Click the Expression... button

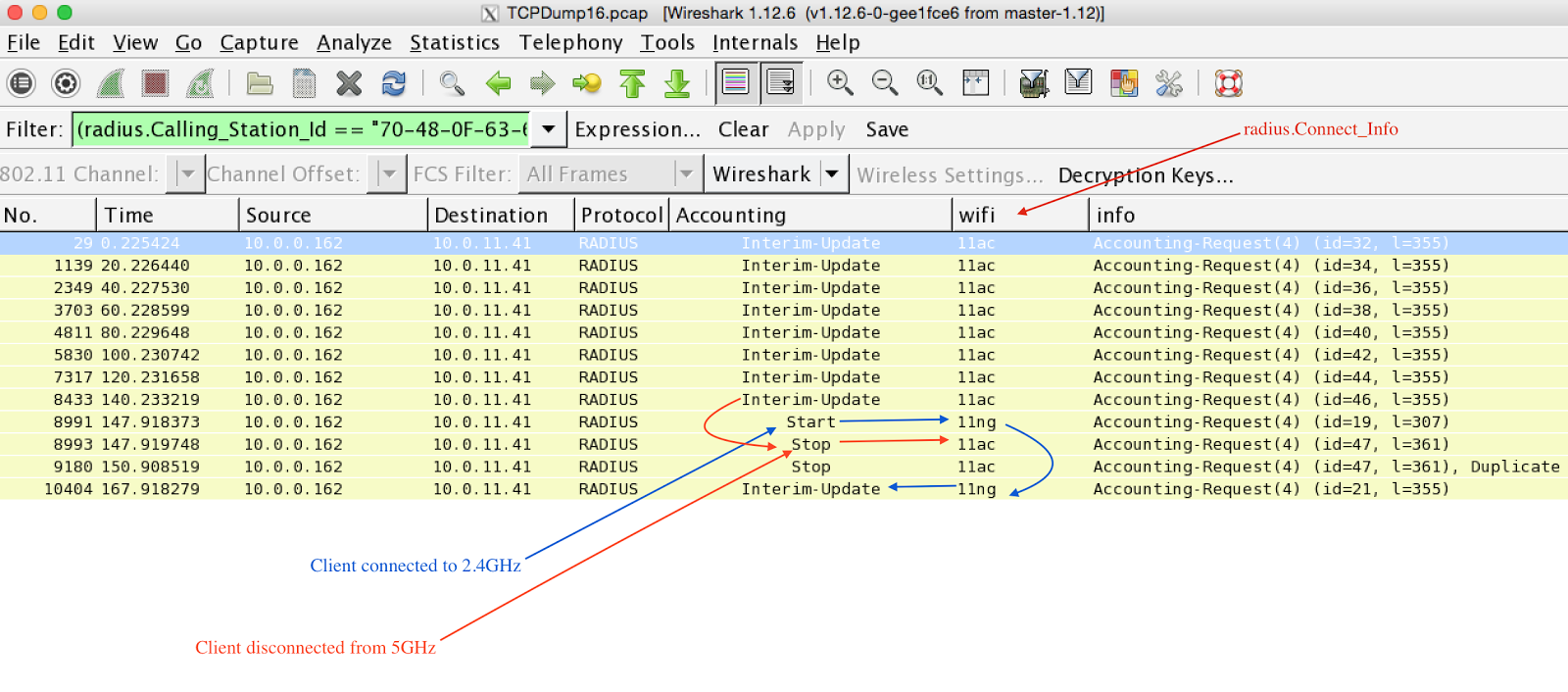(x=637, y=129)
